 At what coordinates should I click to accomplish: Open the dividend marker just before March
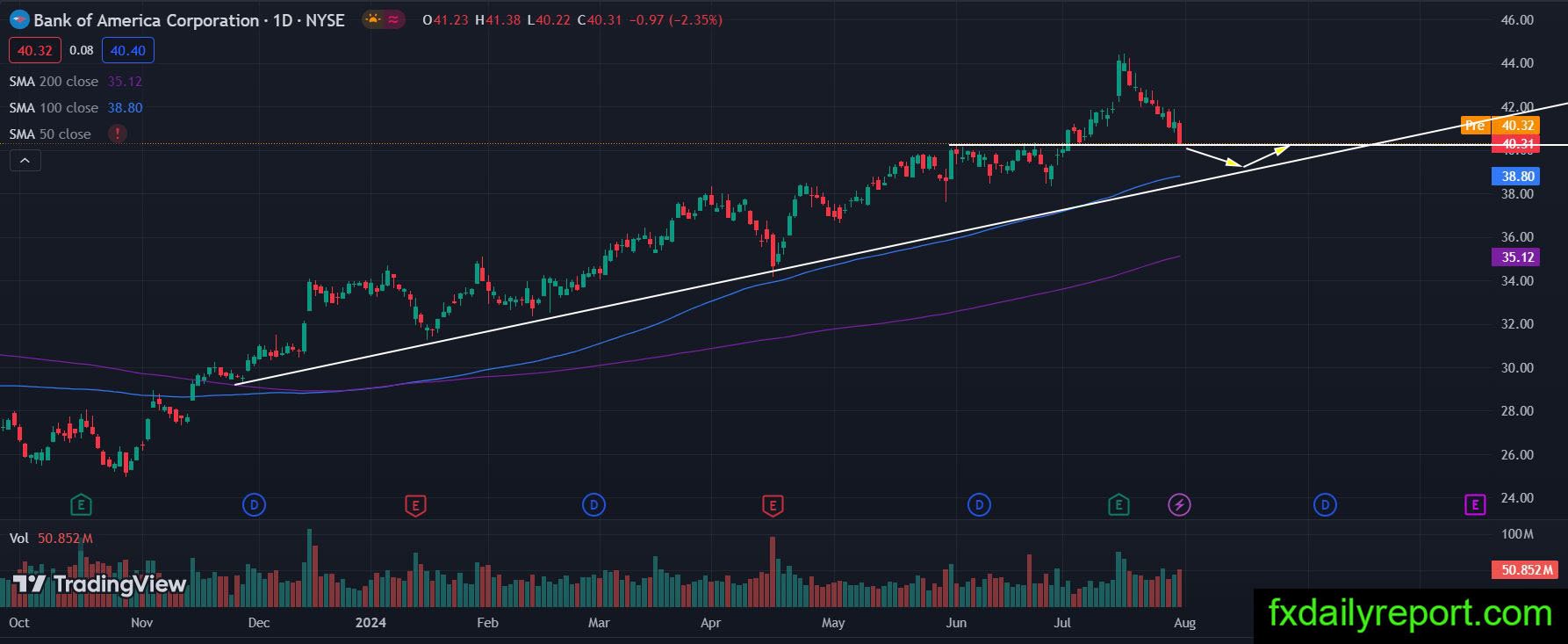[594, 504]
